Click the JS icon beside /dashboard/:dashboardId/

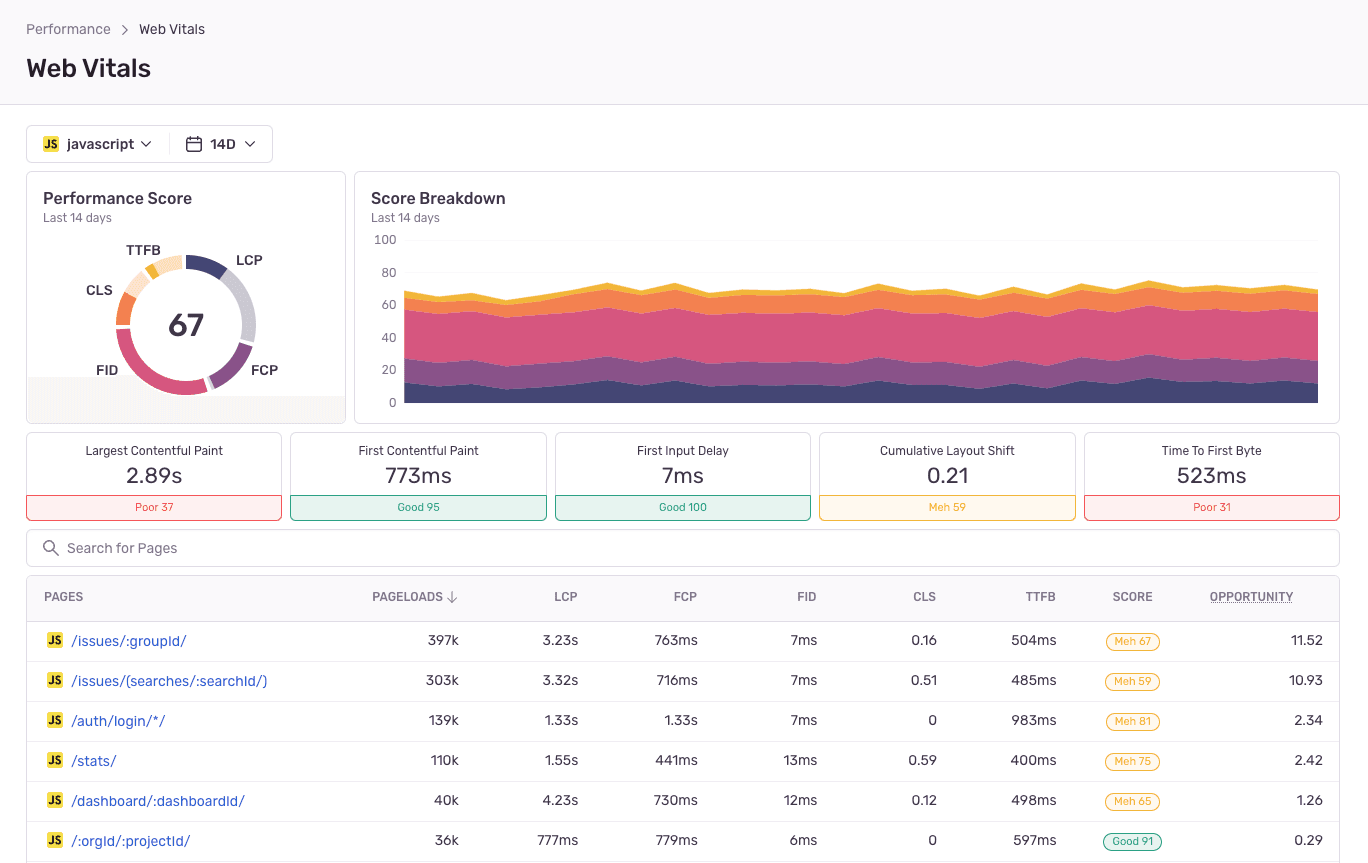(55, 800)
